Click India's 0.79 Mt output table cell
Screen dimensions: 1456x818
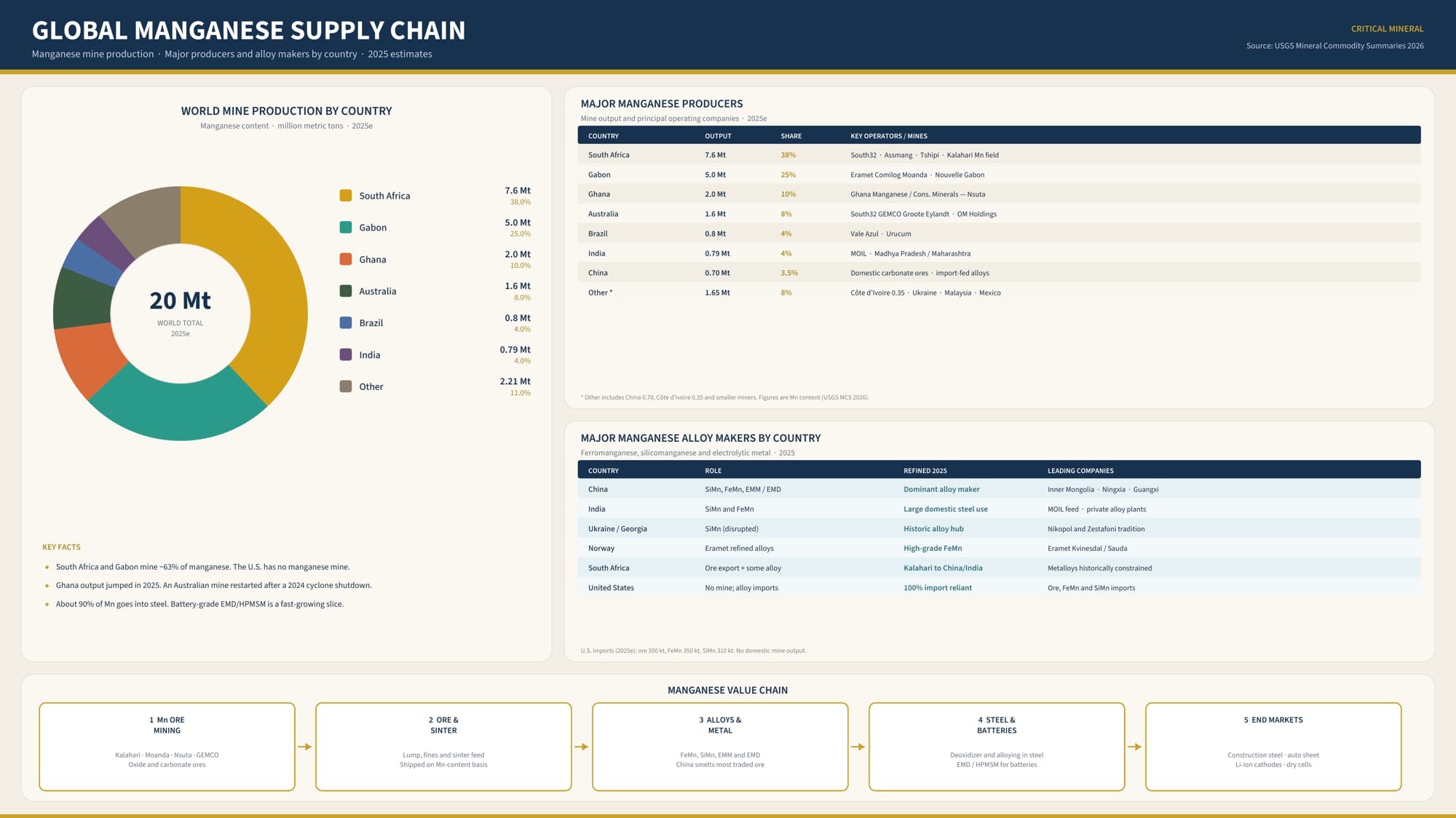pos(717,253)
